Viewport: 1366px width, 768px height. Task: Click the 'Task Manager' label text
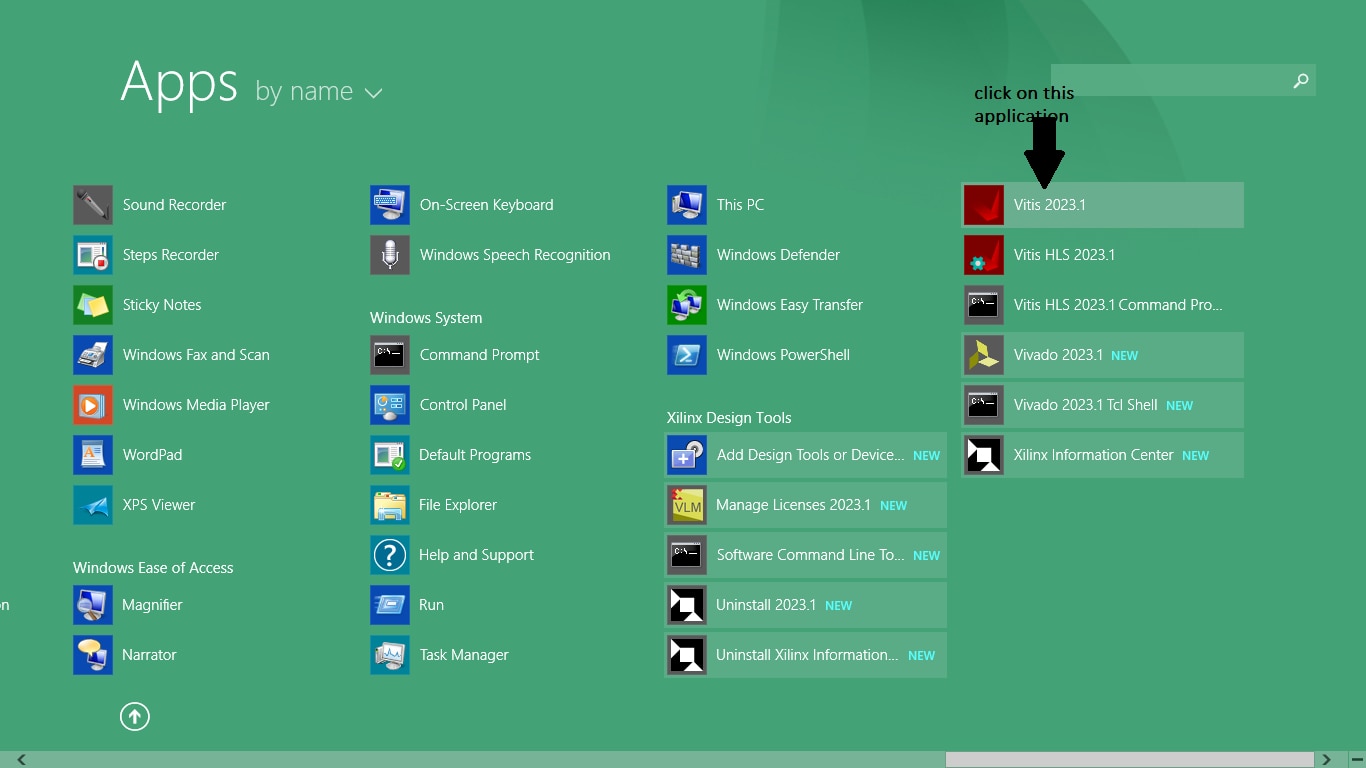coord(464,655)
